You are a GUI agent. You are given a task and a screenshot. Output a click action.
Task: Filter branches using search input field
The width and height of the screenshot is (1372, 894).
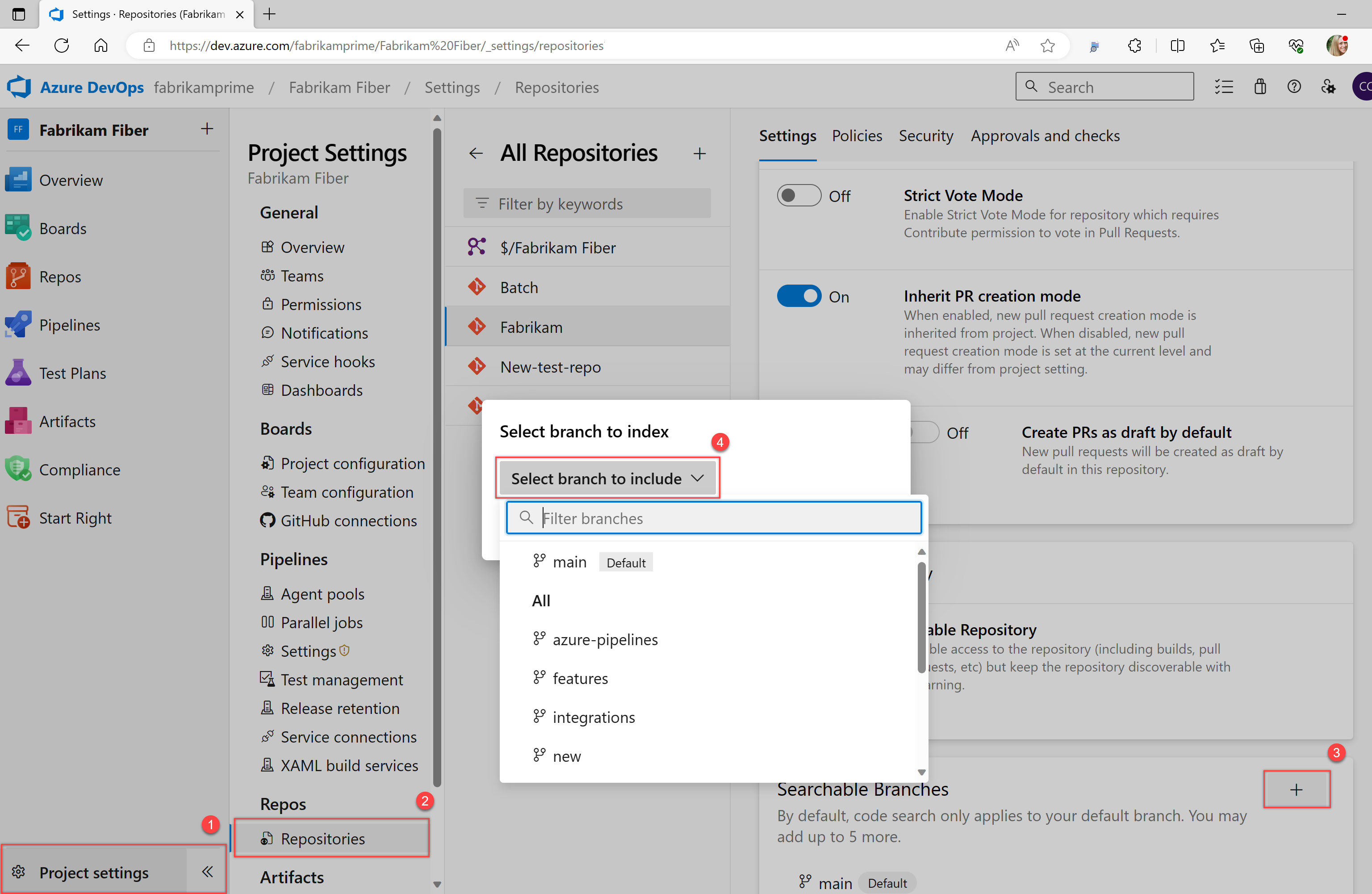pyautogui.click(x=715, y=518)
